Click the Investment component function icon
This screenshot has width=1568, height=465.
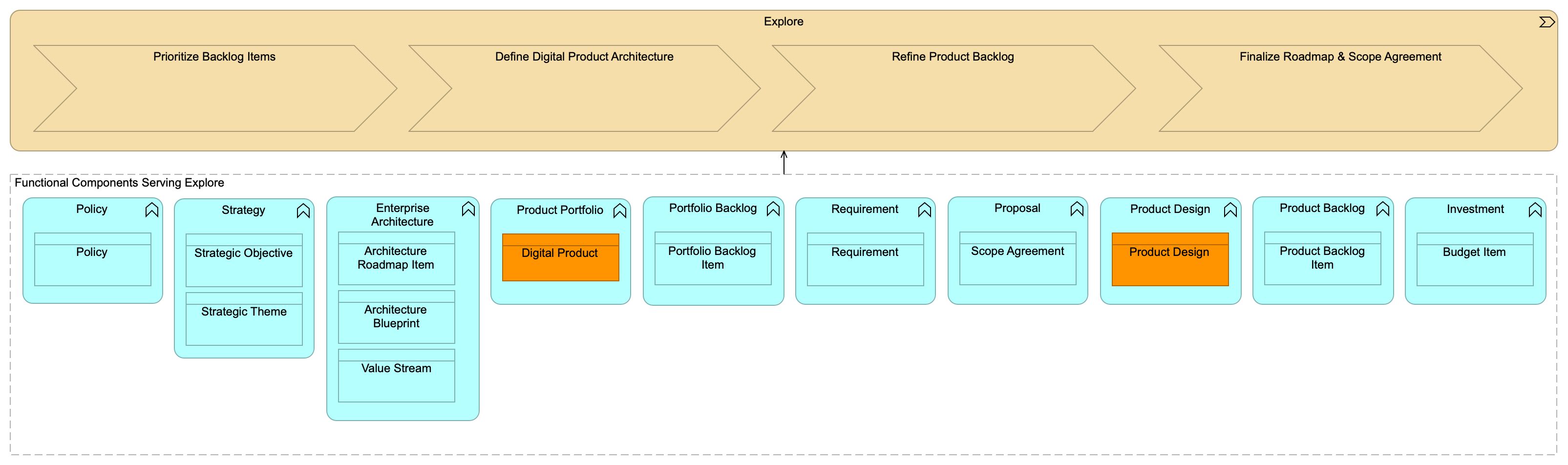click(x=1535, y=210)
